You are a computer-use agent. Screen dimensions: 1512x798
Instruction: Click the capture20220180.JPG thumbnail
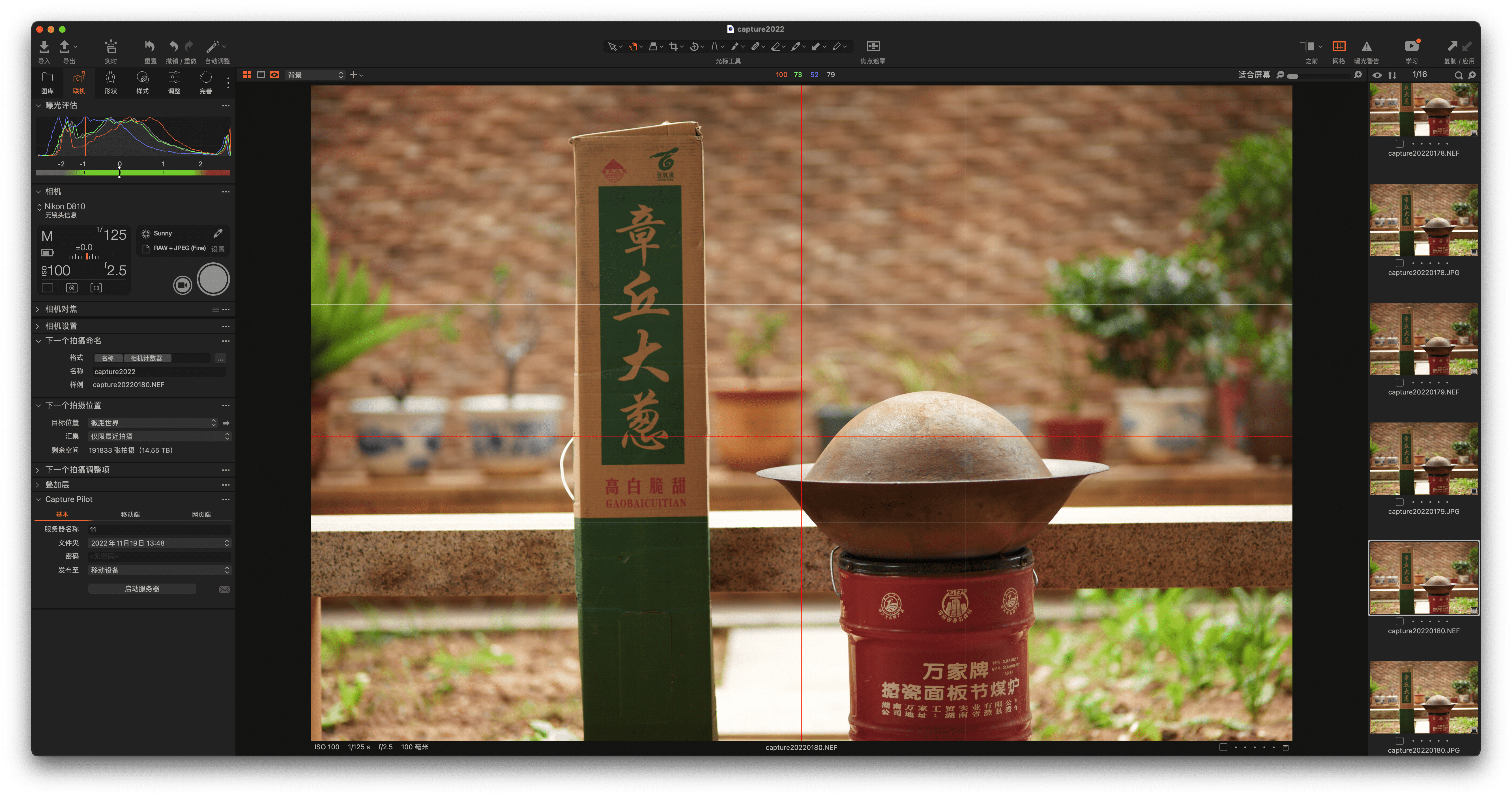pos(1423,698)
